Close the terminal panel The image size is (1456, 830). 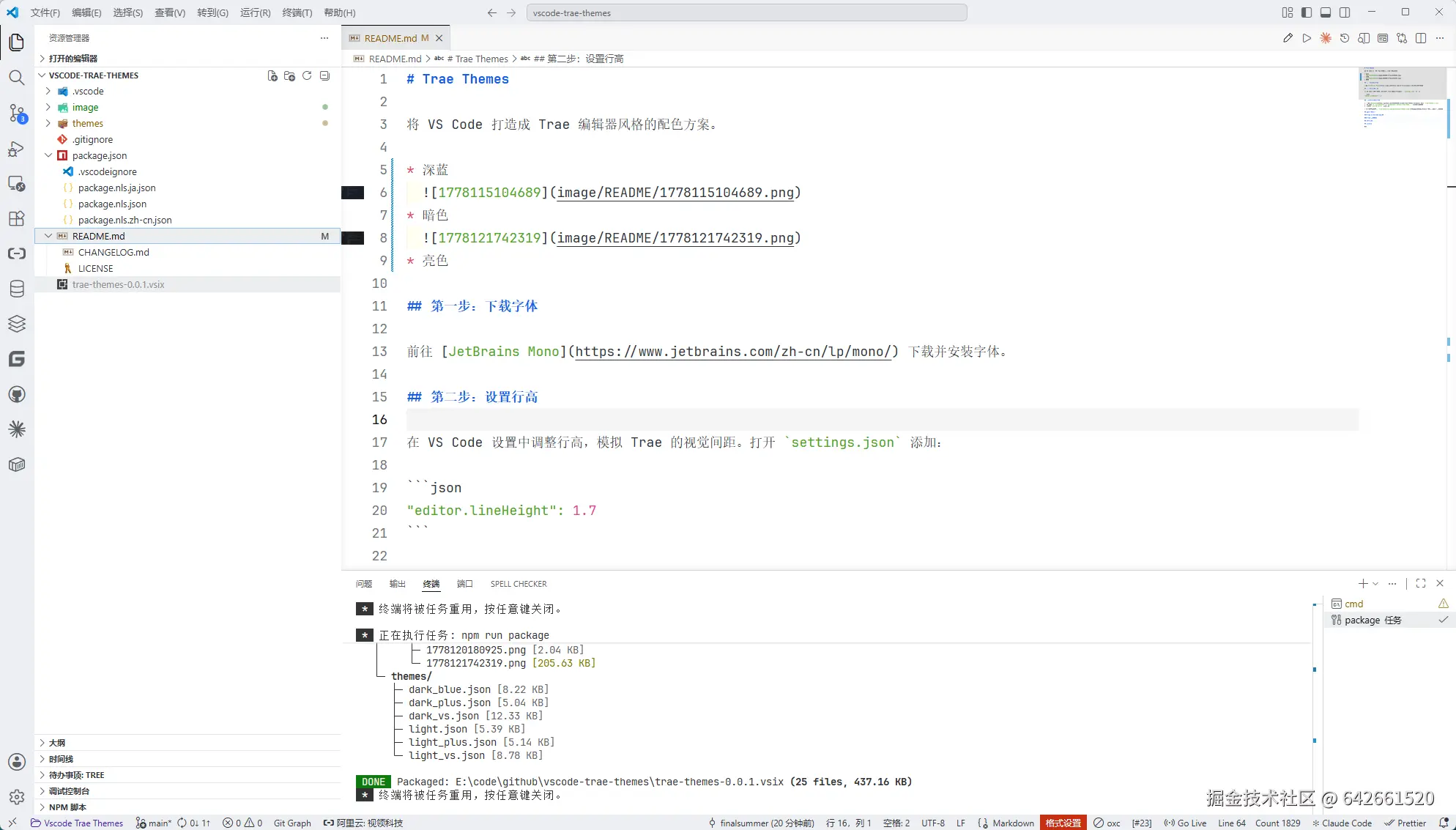coord(1440,583)
